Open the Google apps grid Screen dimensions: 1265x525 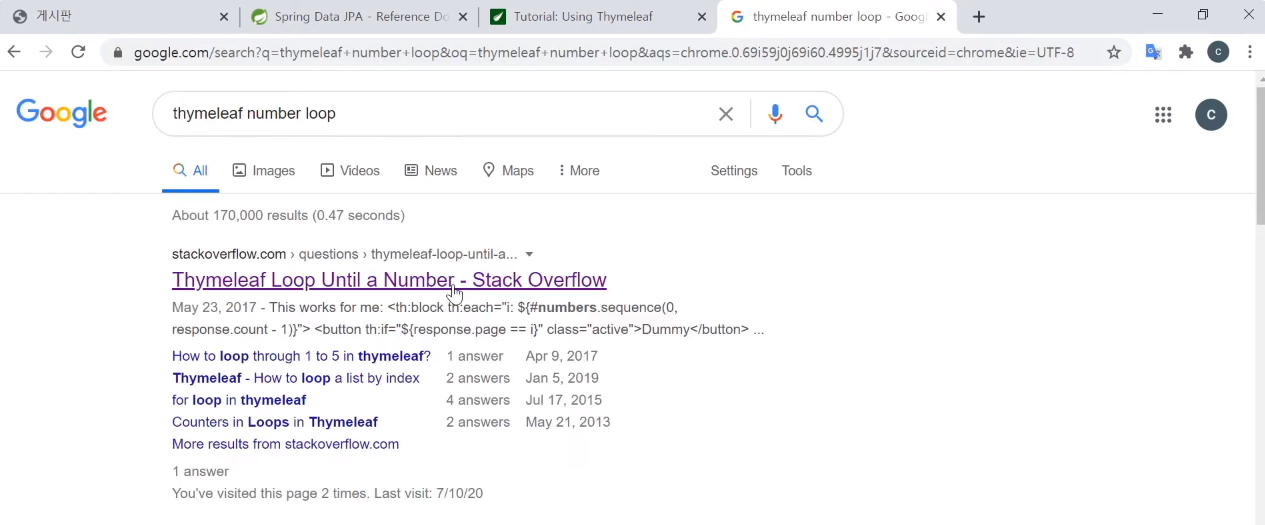tap(1163, 115)
